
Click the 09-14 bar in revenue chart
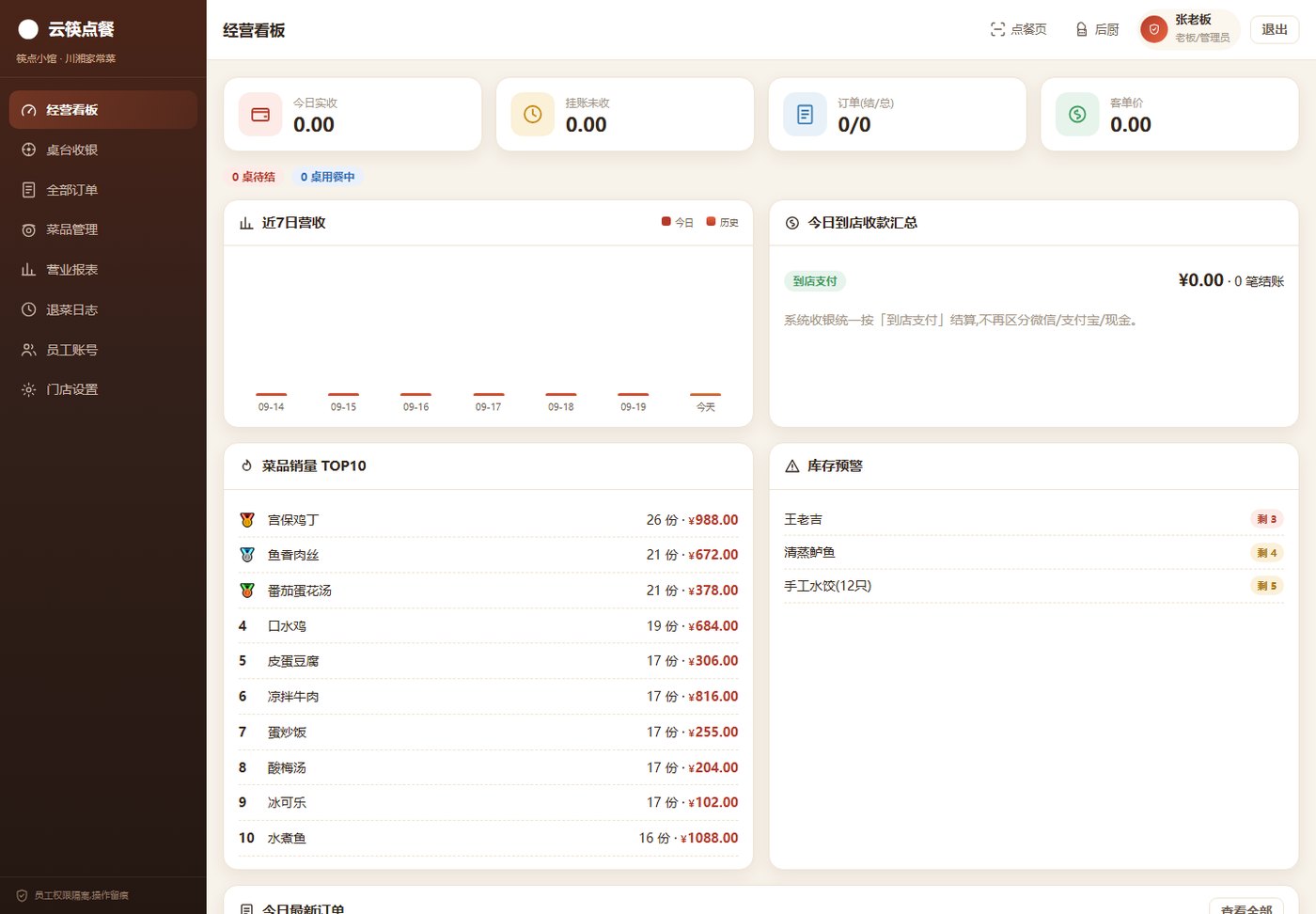[x=271, y=395]
